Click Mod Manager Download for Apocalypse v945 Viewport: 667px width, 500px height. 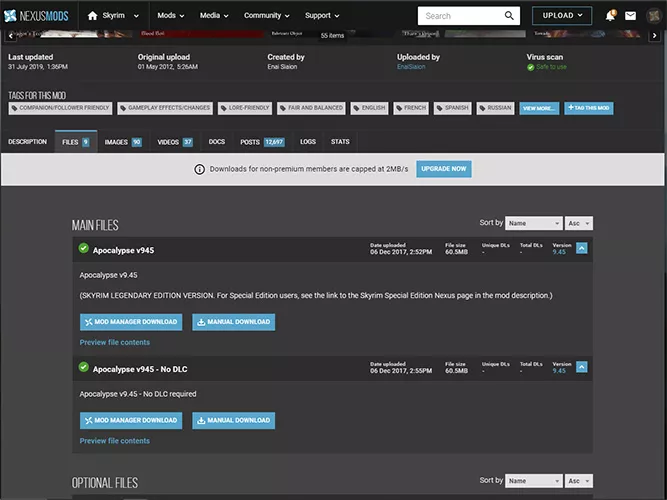[131, 322]
